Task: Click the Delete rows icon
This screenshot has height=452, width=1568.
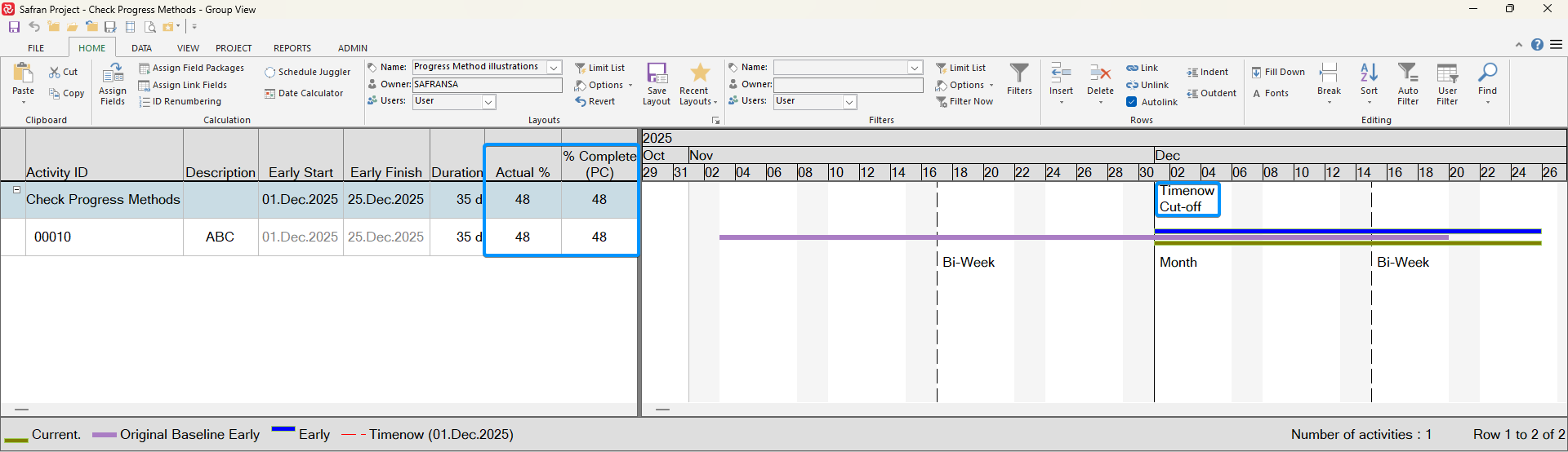Action: pyautogui.click(x=1100, y=73)
